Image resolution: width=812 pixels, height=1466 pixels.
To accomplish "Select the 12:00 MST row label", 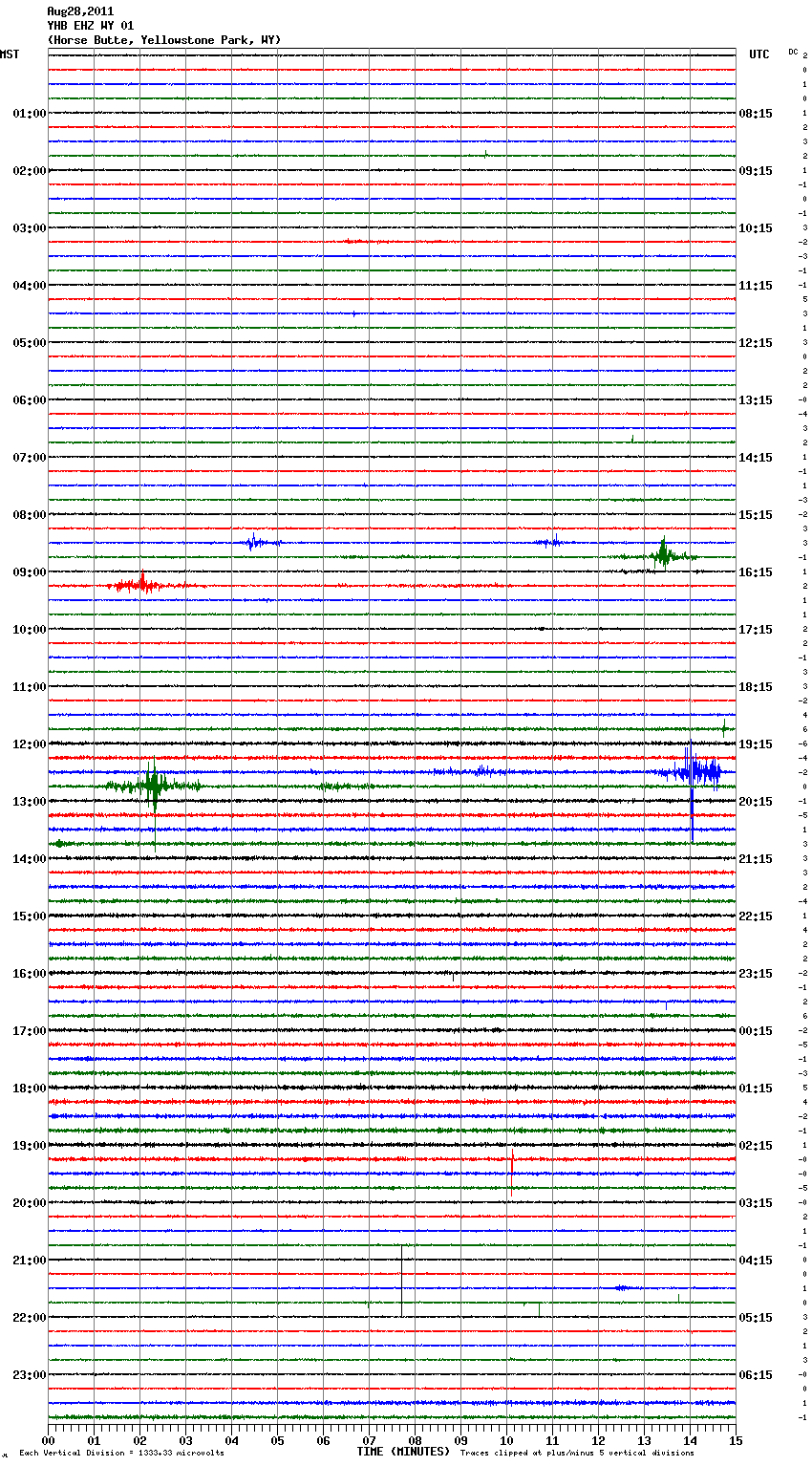I will click(x=29, y=744).
